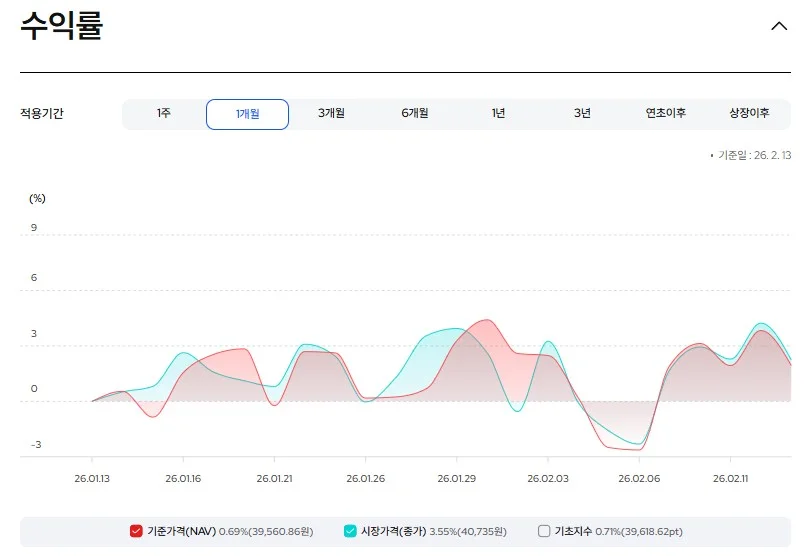Screen dimensions: 812x556
Task: Enable the 기초지수 checkbox
Action: (544, 531)
